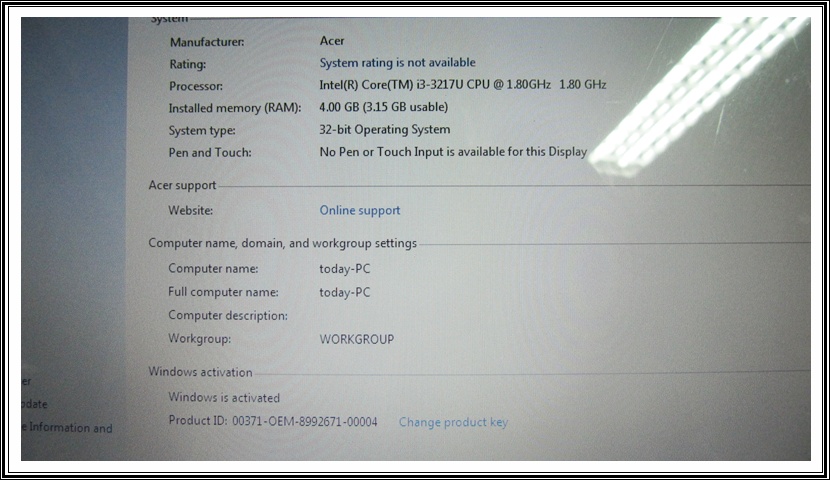The height and width of the screenshot is (480, 830).
Task: Click the Workgroup label
Action: [x=200, y=339]
